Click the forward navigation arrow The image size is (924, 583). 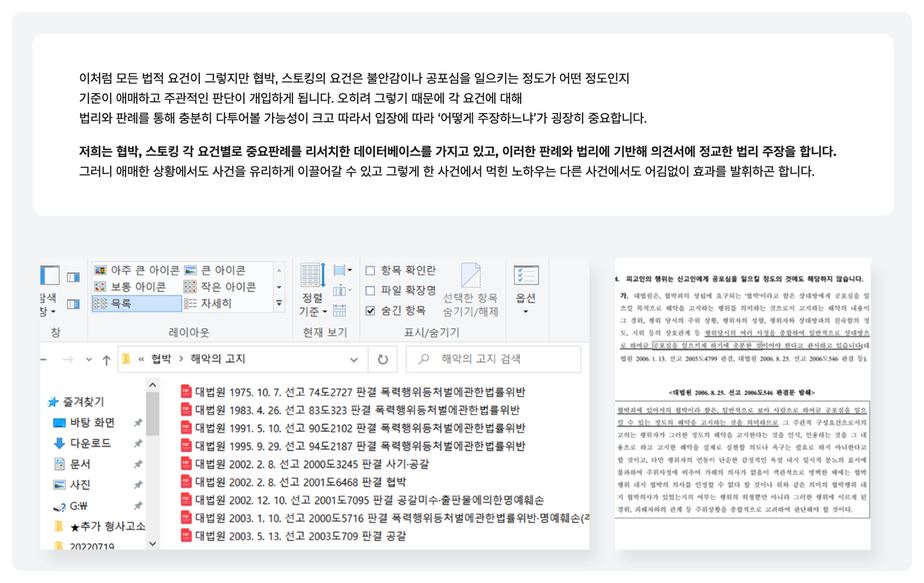[68, 360]
